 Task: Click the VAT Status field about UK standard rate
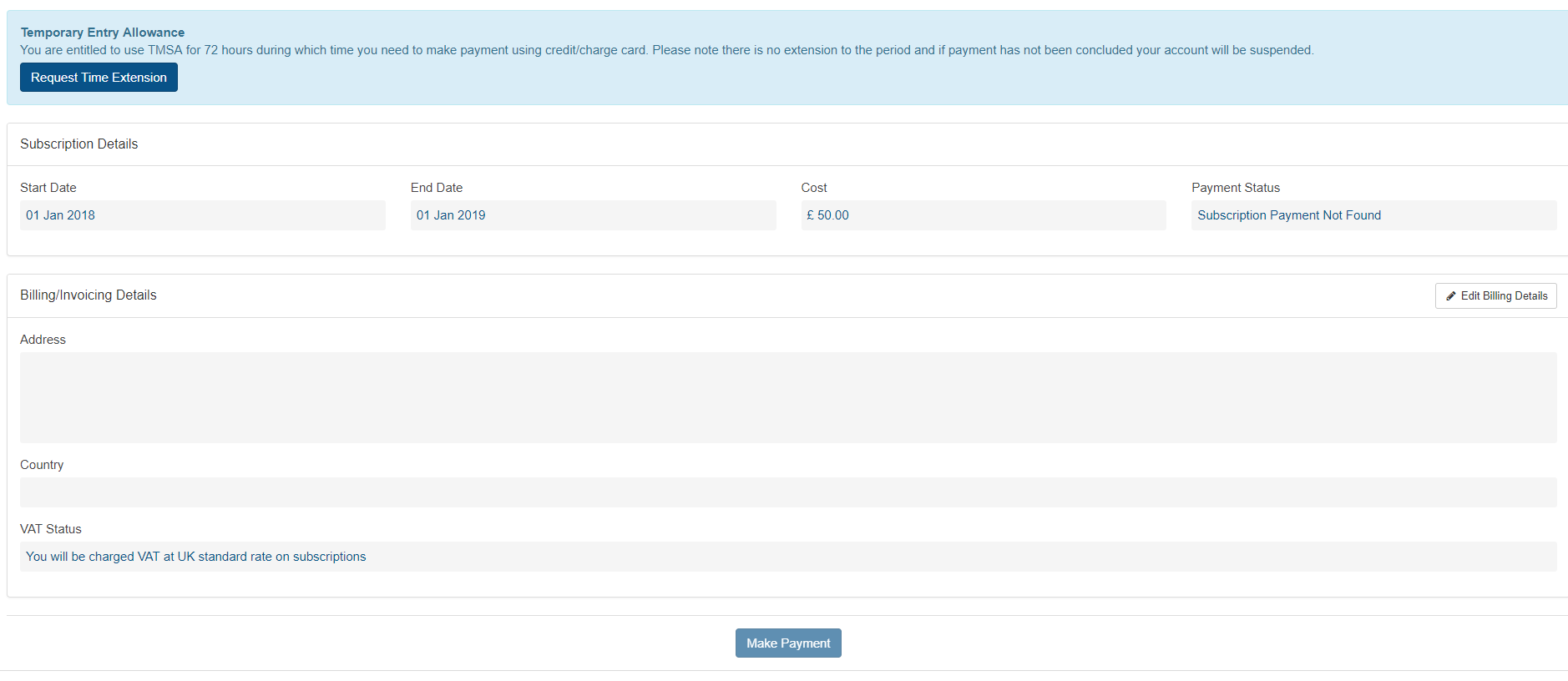tap(788, 557)
